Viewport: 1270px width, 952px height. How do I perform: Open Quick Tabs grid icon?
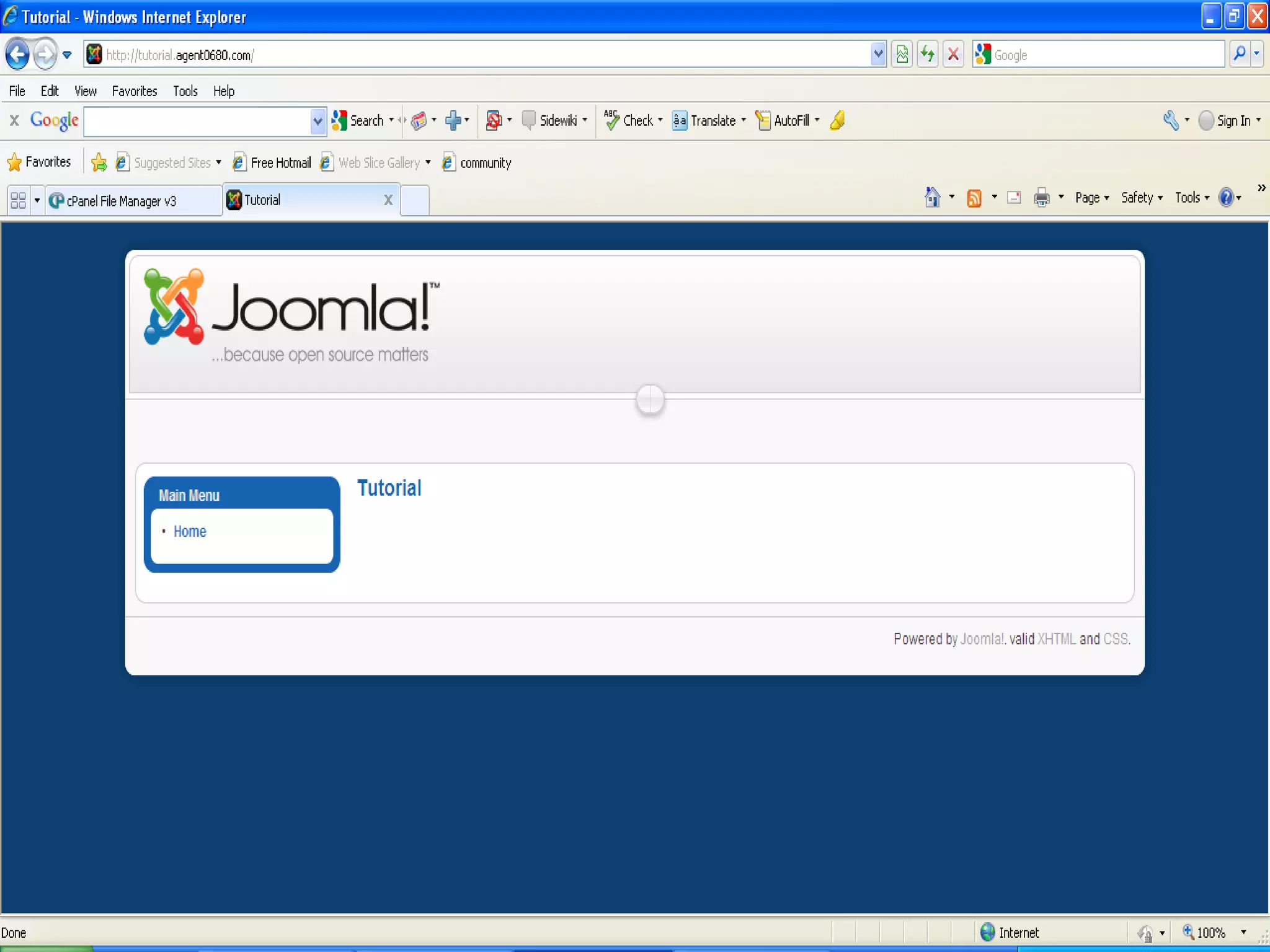click(19, 200)
